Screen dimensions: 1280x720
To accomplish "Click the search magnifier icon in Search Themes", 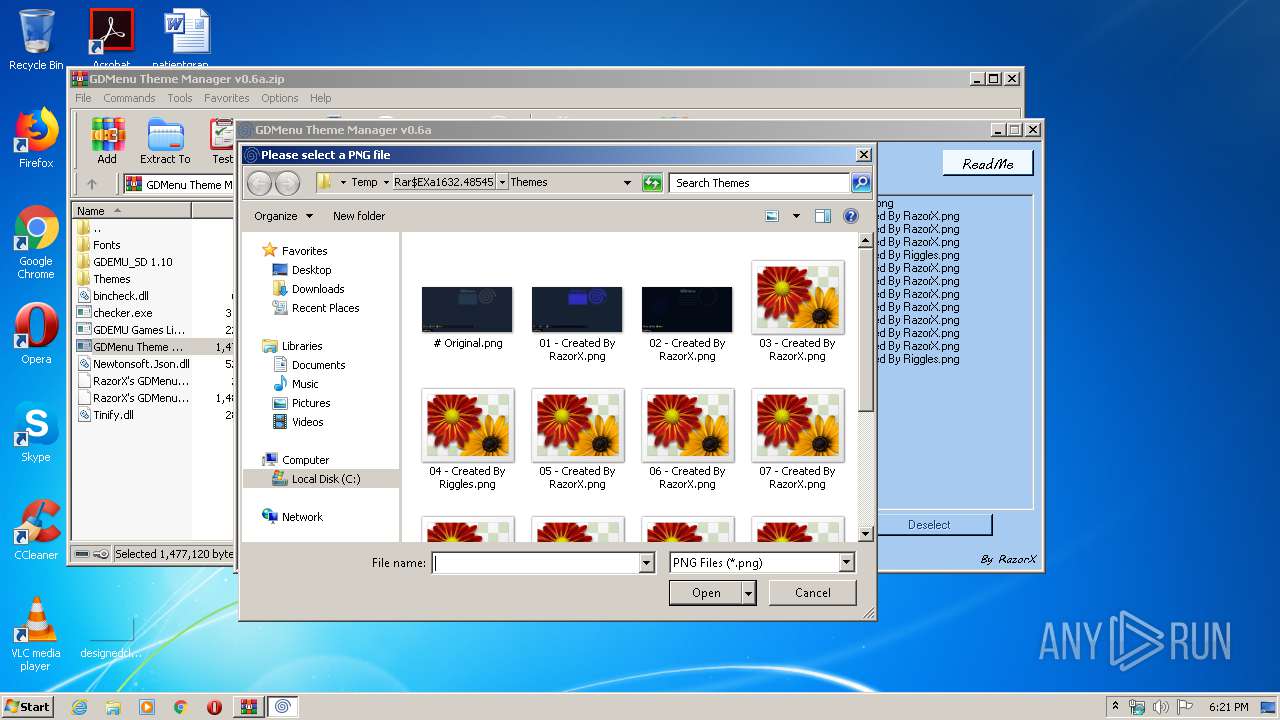I will pyautogui.click(x=861, y=183).
